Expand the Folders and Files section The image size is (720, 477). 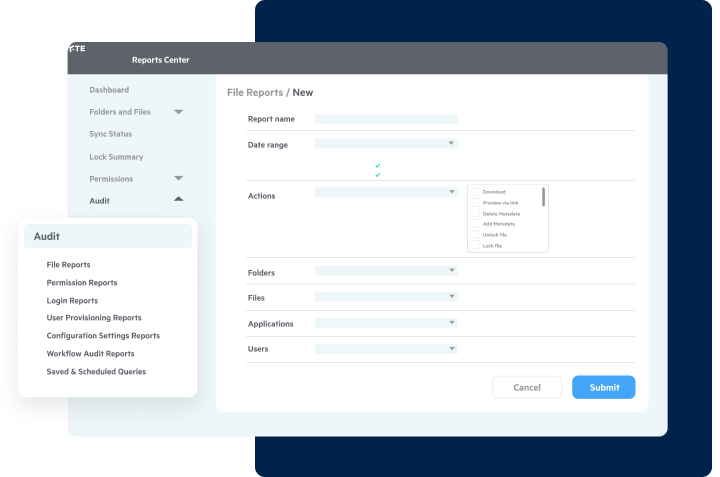178,112
